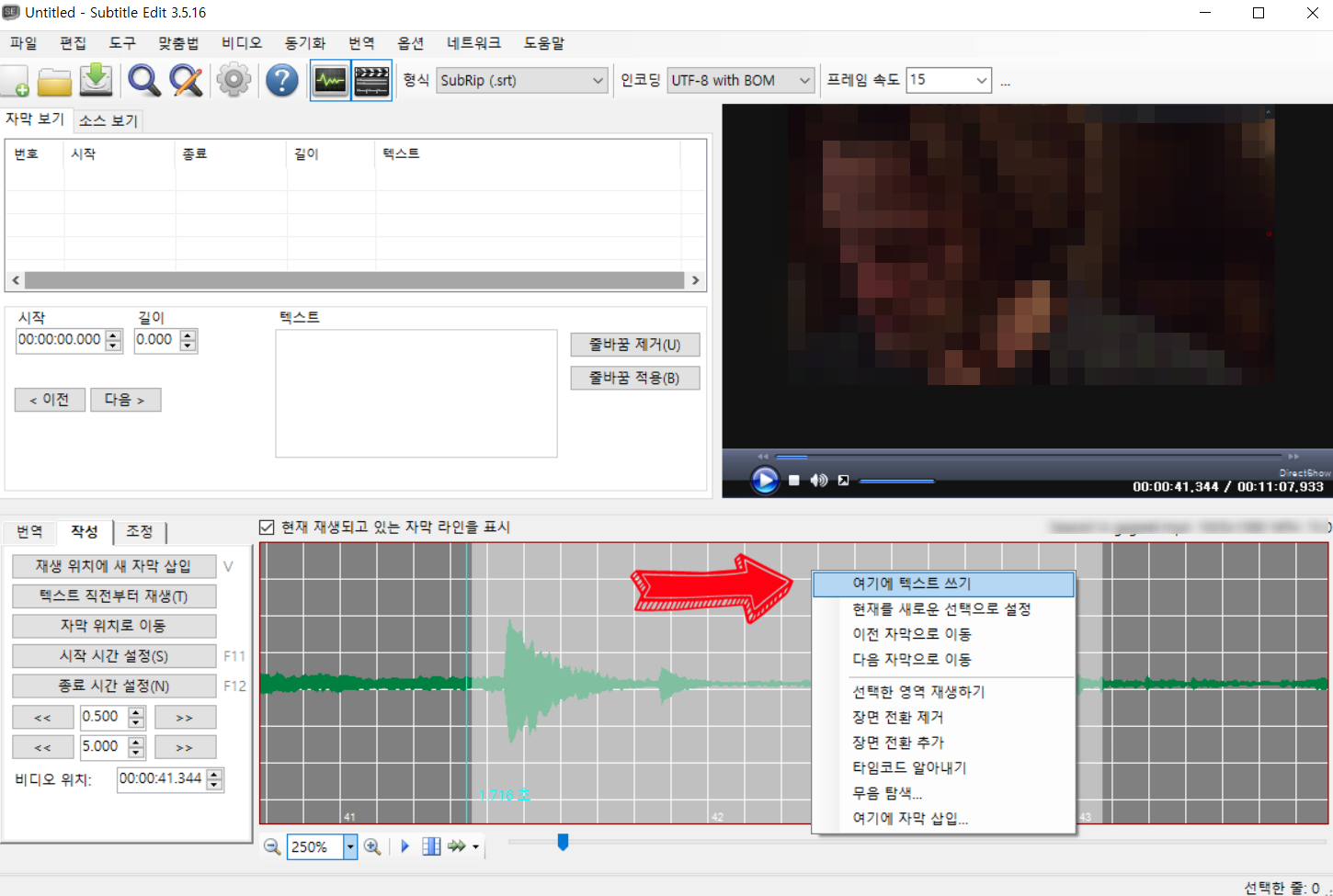The width and height of the screenshot is (1333, 896).
Task: Open the Replace tool icon
Action: point(187,80)
